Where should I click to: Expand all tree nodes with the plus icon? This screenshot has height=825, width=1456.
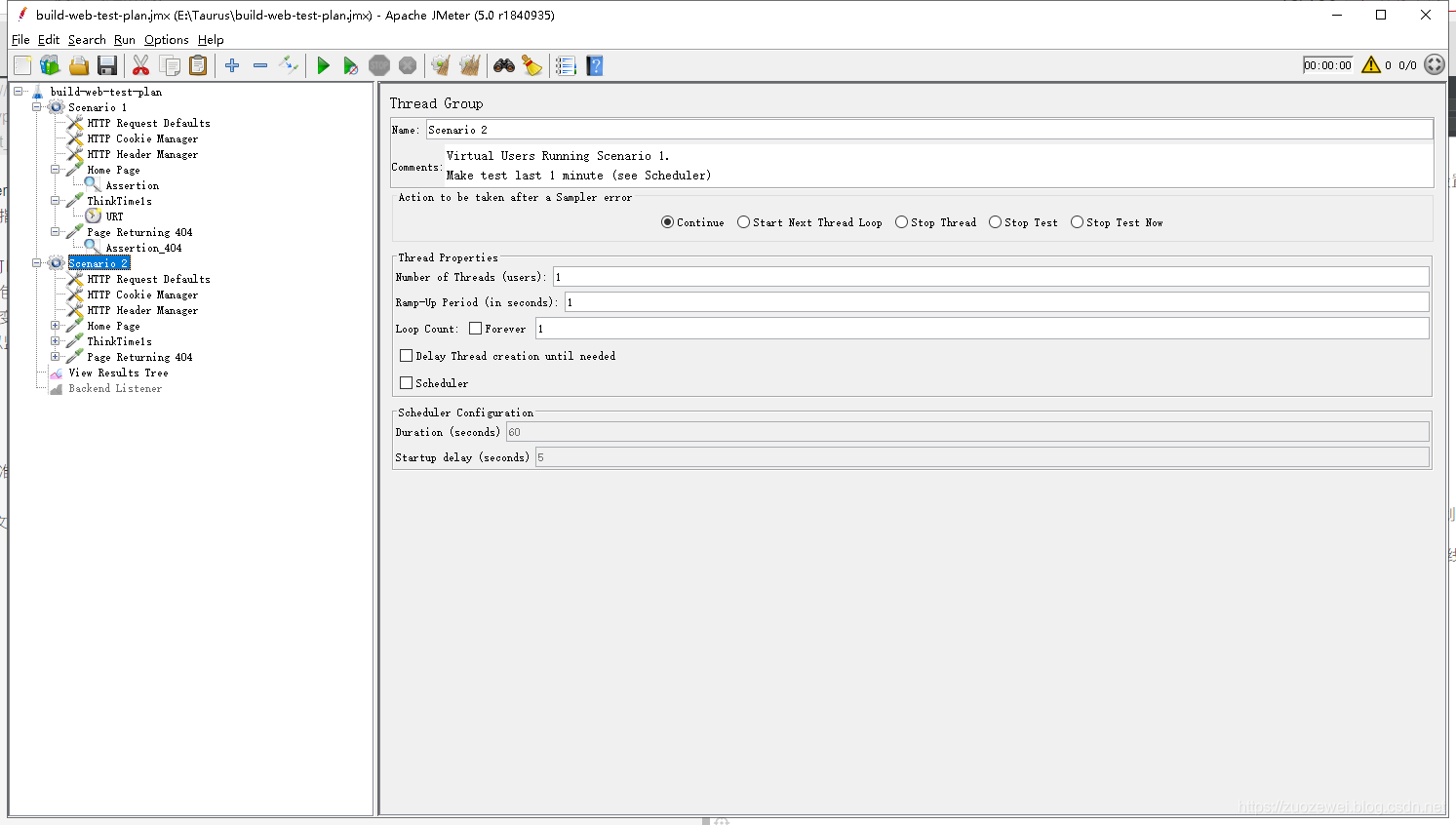pyautogui.click(x=232, y=65)
